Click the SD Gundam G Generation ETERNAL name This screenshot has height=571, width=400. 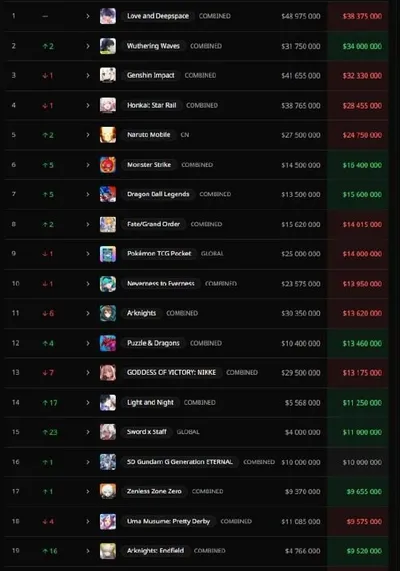click(x=180, y=462)
